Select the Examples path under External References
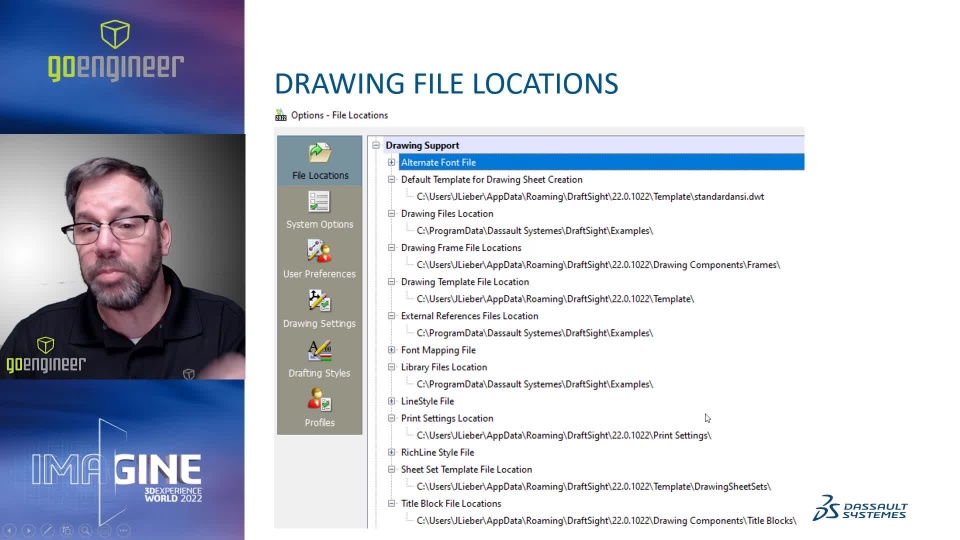The height and width of the screenshot is (540, 960). [x=534, y=333]
